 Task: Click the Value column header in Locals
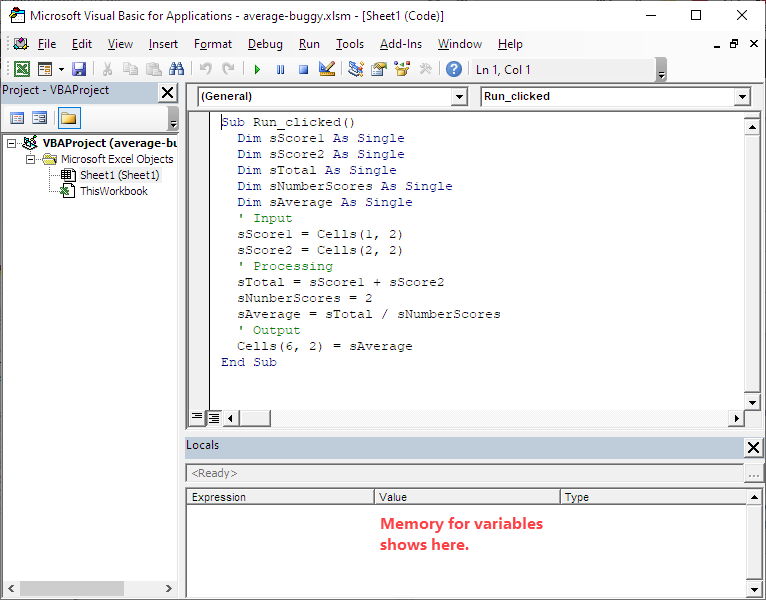[467, 497]
